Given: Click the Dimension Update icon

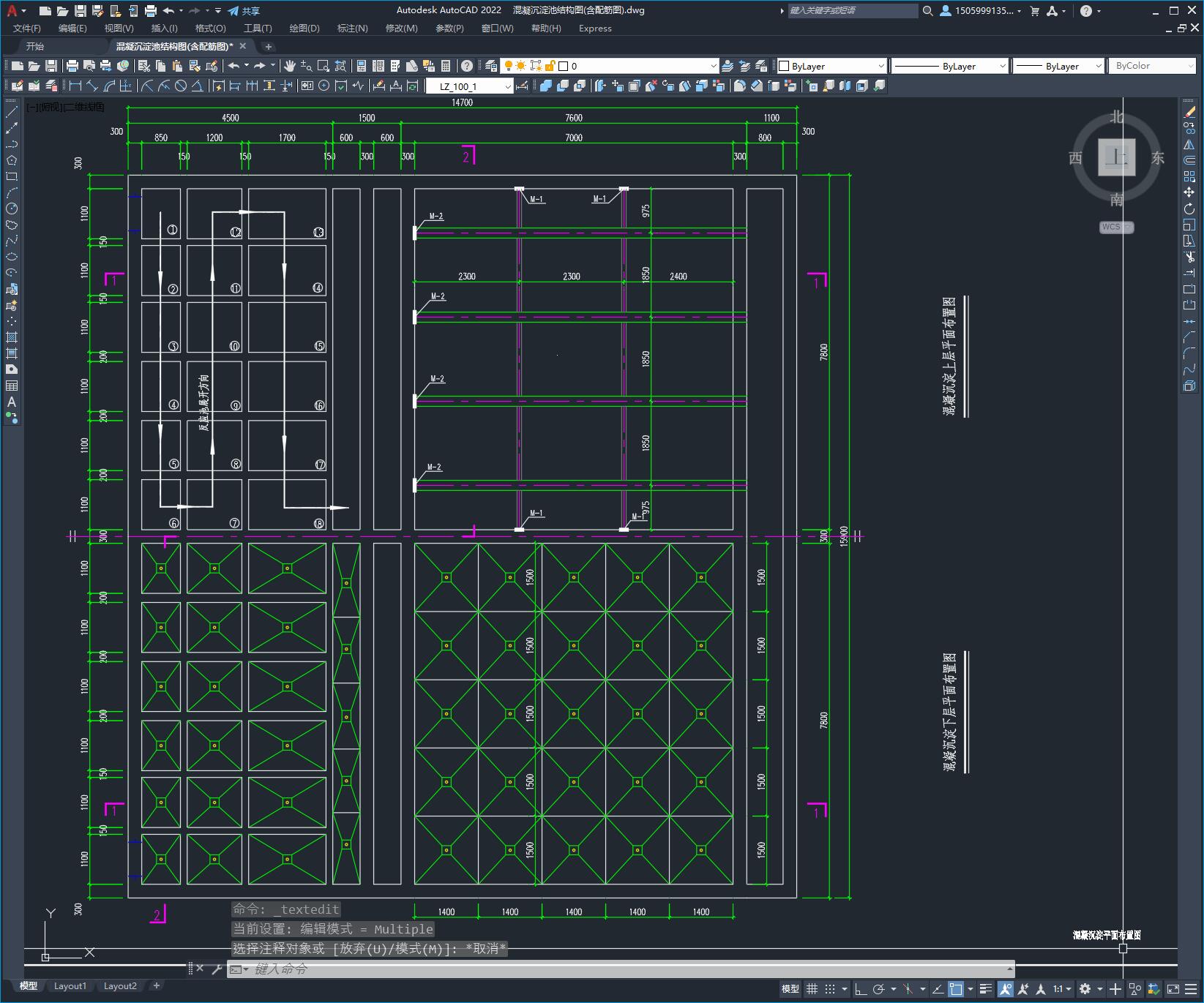Looking at the screenshot, I should [x=413, y=86].
